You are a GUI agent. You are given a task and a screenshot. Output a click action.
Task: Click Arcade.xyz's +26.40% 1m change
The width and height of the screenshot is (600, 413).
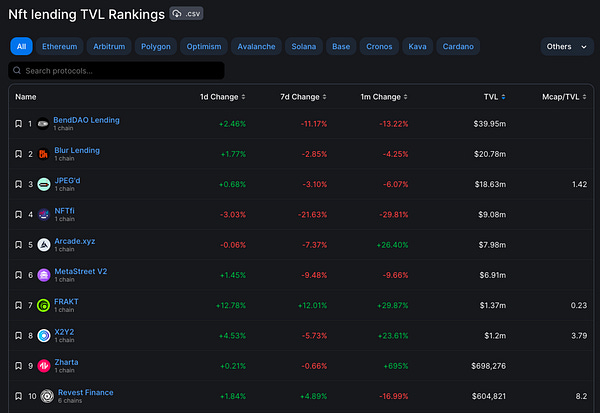click(x=392, y=245)
